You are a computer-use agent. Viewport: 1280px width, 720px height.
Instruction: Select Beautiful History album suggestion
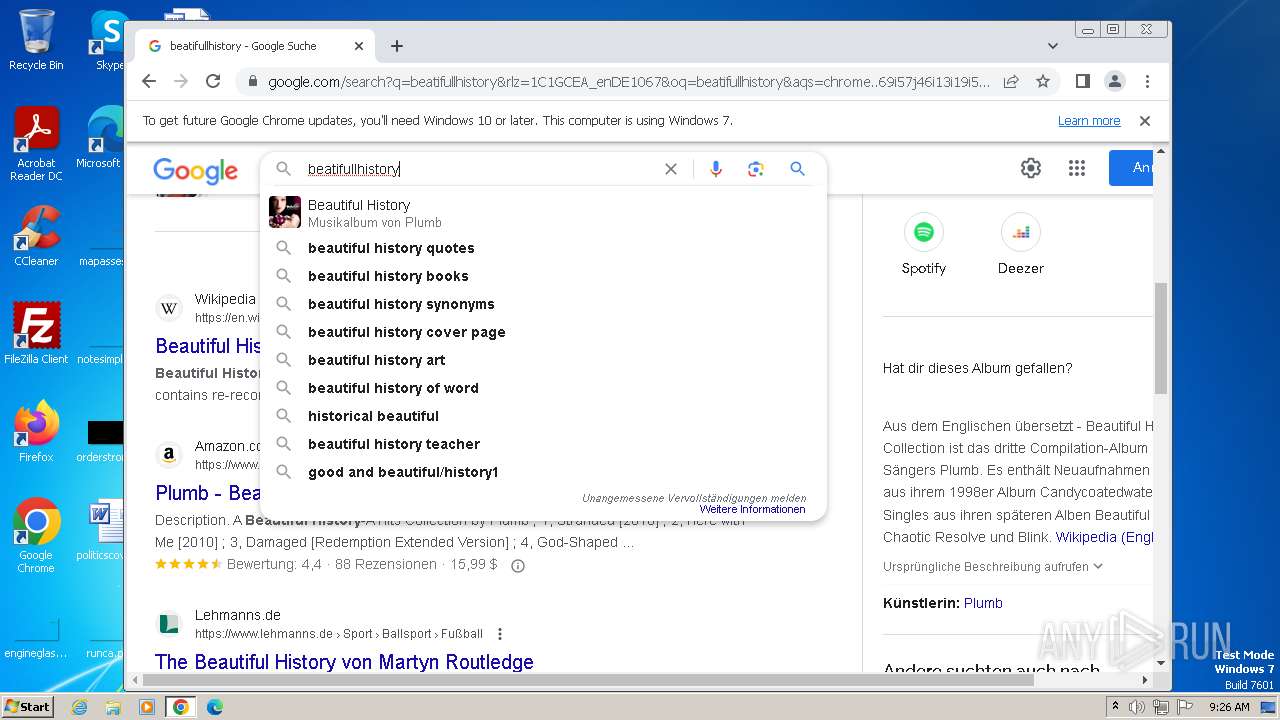click(x=543, y=212)
